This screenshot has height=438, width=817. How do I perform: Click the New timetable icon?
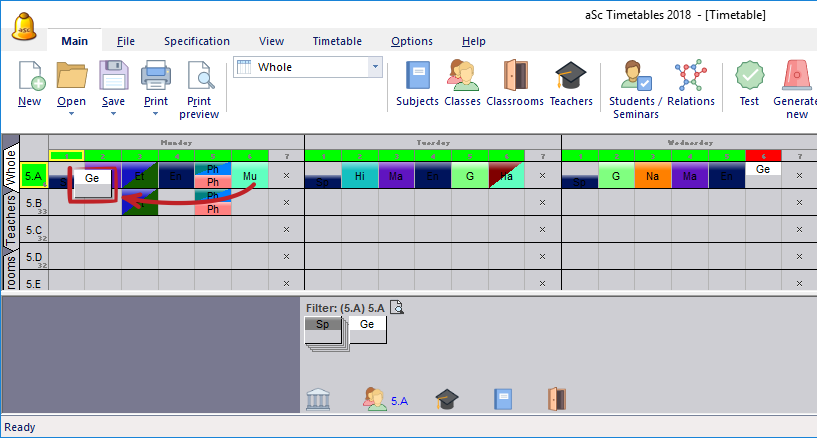pyautogui.click(x=30, y=77)
